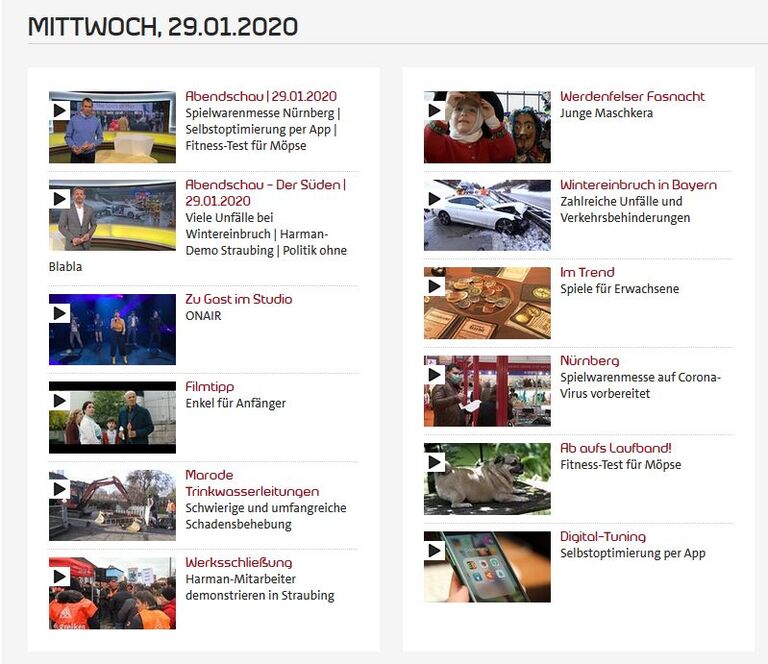Open the Abendschau – Der Süden title link

265,193
